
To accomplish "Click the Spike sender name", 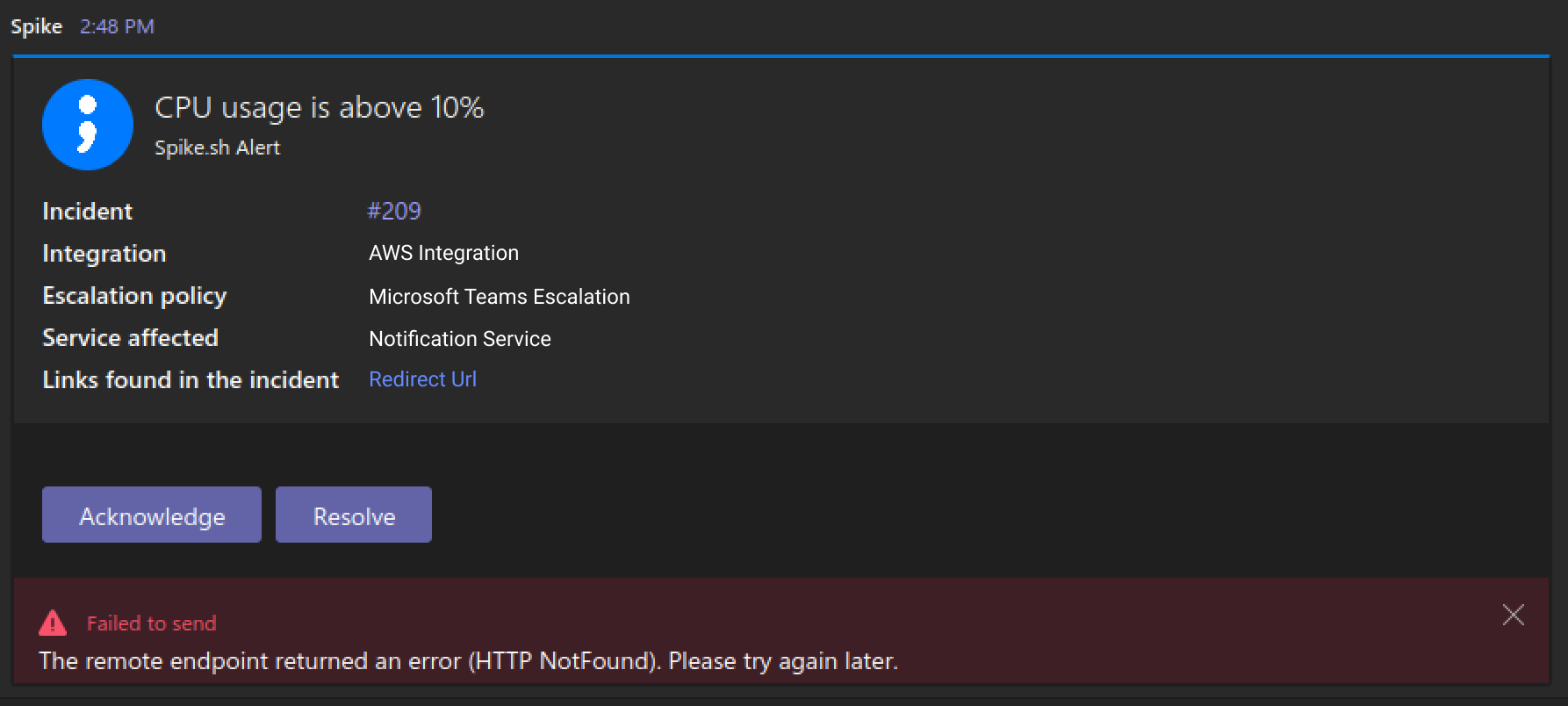I will tap(36, 26).
